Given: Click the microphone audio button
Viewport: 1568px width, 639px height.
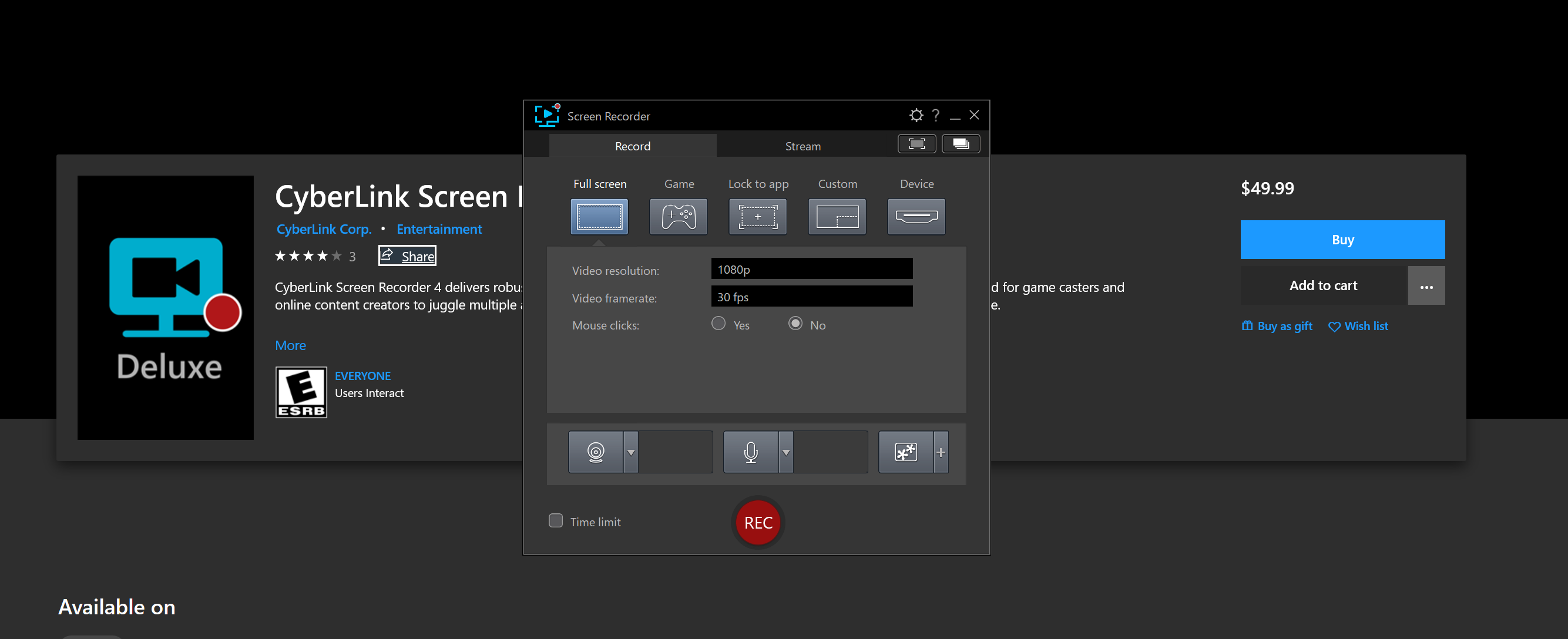Looking at the screenshot, I should 751,452.
